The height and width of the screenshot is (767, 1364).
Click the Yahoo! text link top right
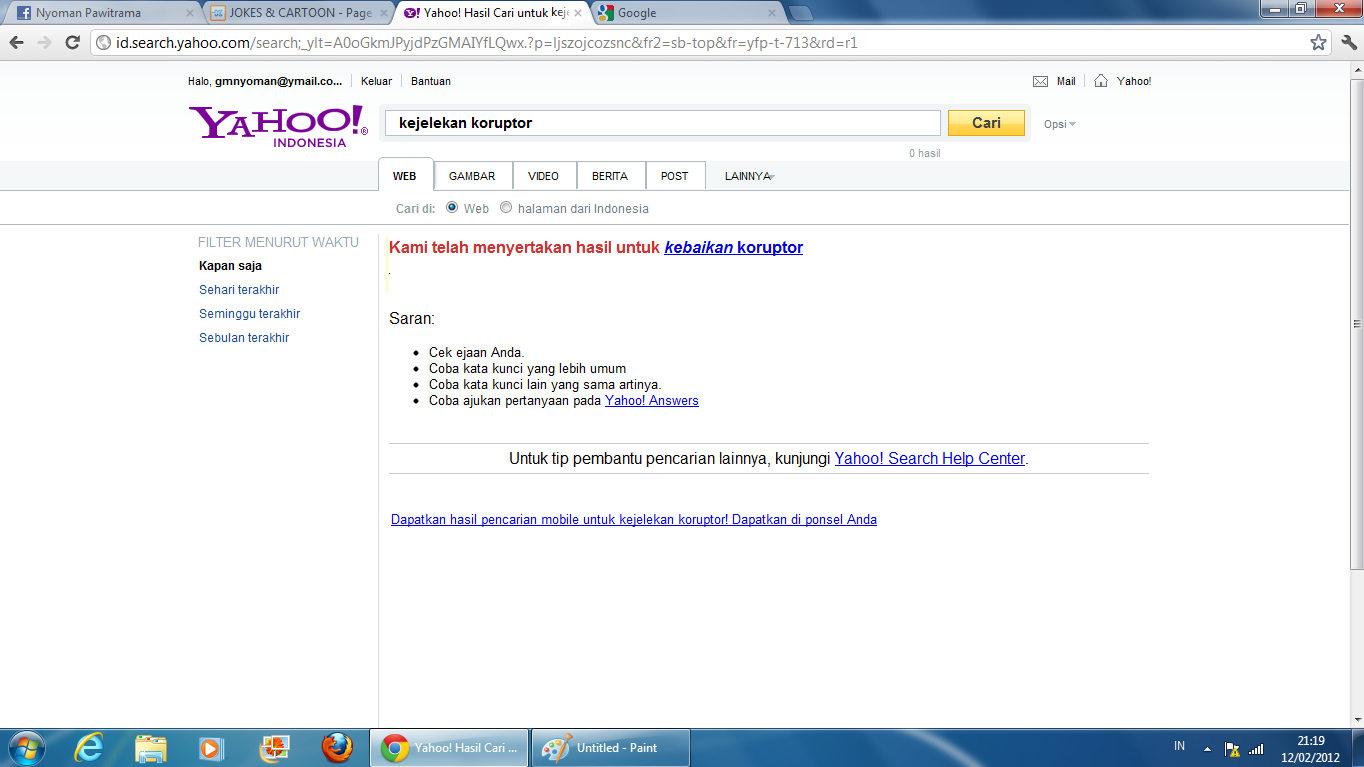click(1134, 81)
